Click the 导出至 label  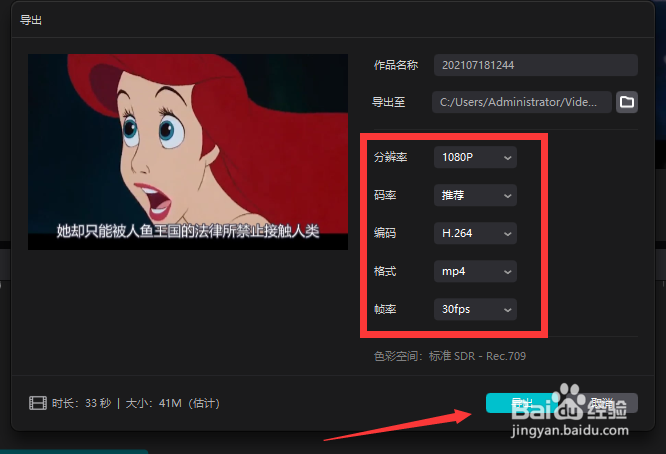click(388, 102)
